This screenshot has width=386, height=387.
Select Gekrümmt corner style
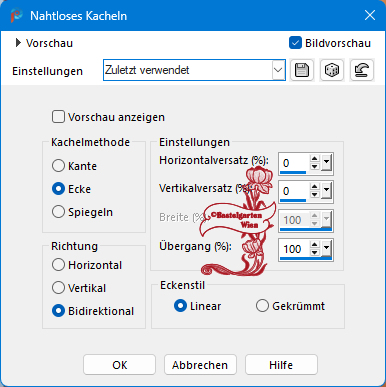click(262, 306)
